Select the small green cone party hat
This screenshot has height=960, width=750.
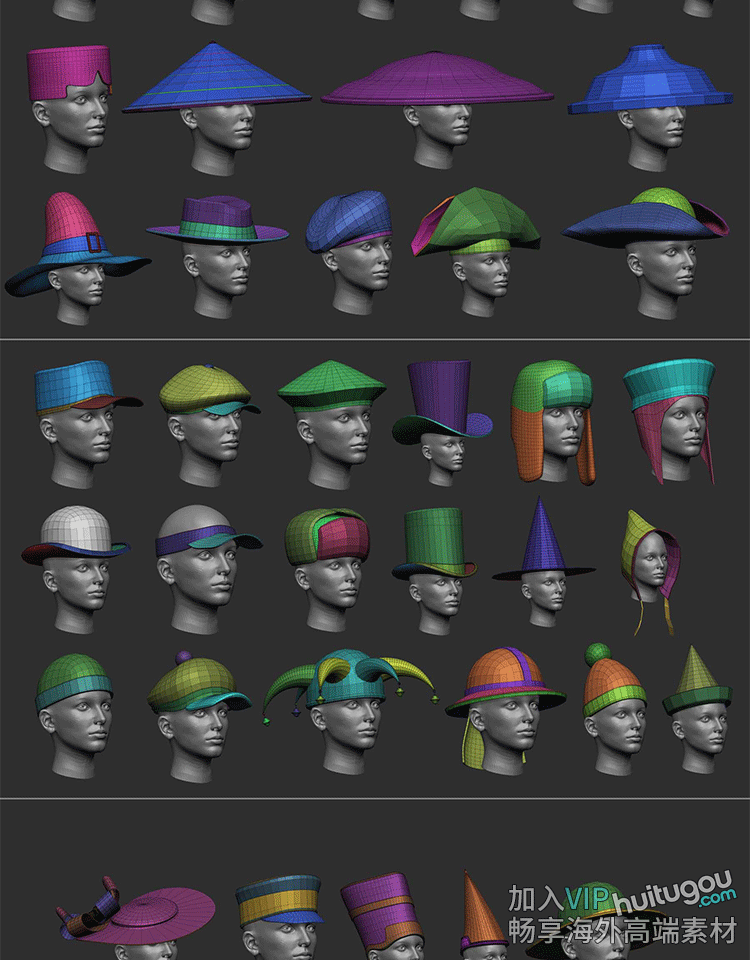pos(697,680)
